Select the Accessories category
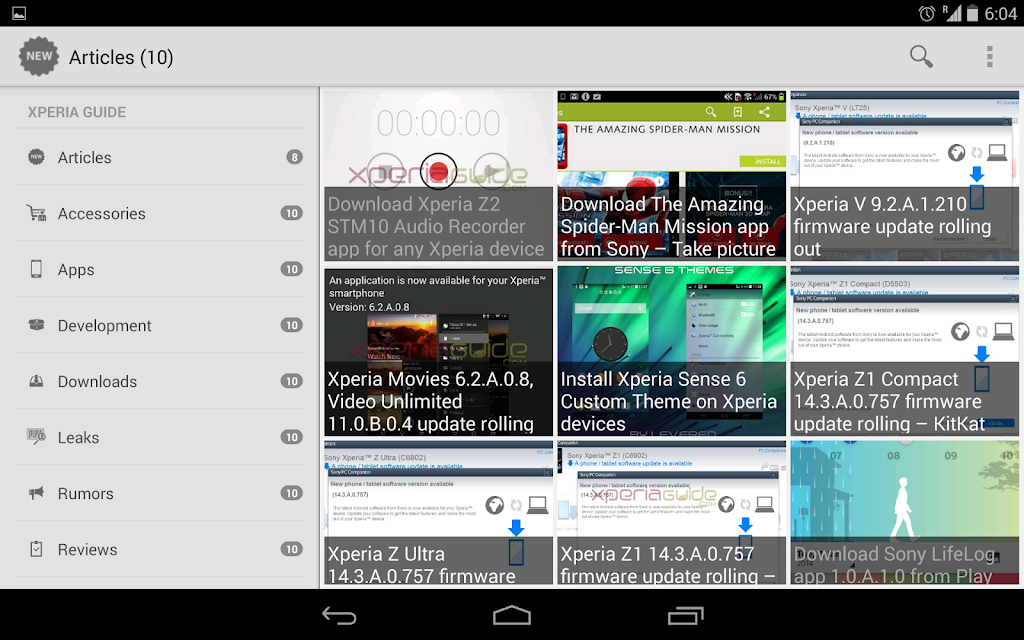Viewport: 1024px width, 640px height. pyautogui.click(x=161, y=213)
